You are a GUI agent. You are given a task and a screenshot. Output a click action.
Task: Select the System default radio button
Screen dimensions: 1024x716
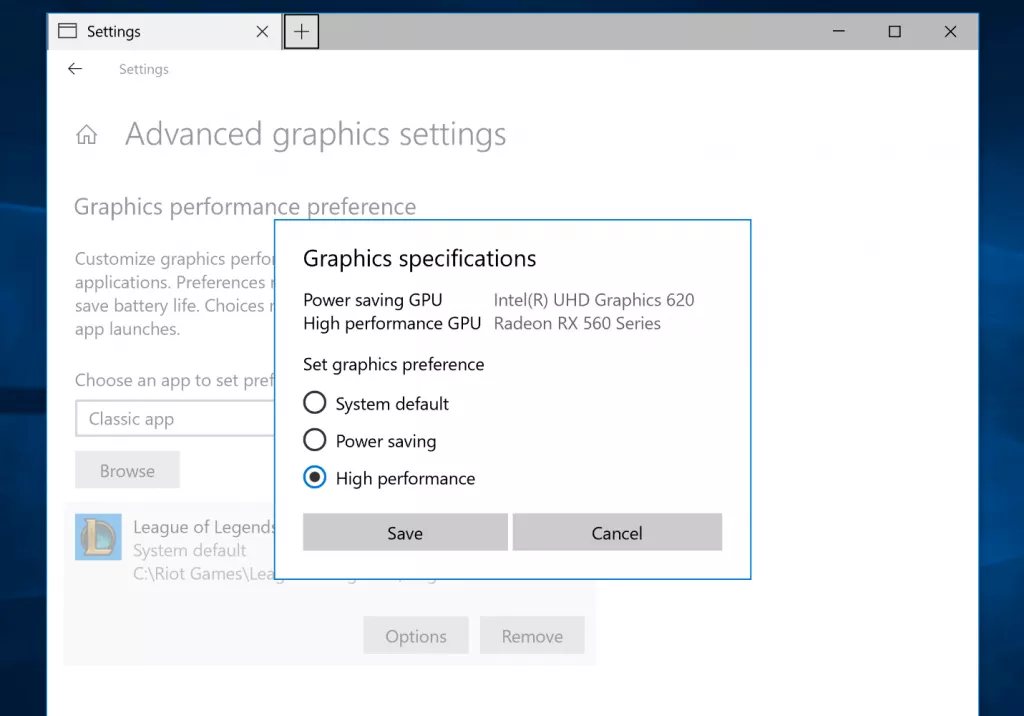click(x=314, y=402)
